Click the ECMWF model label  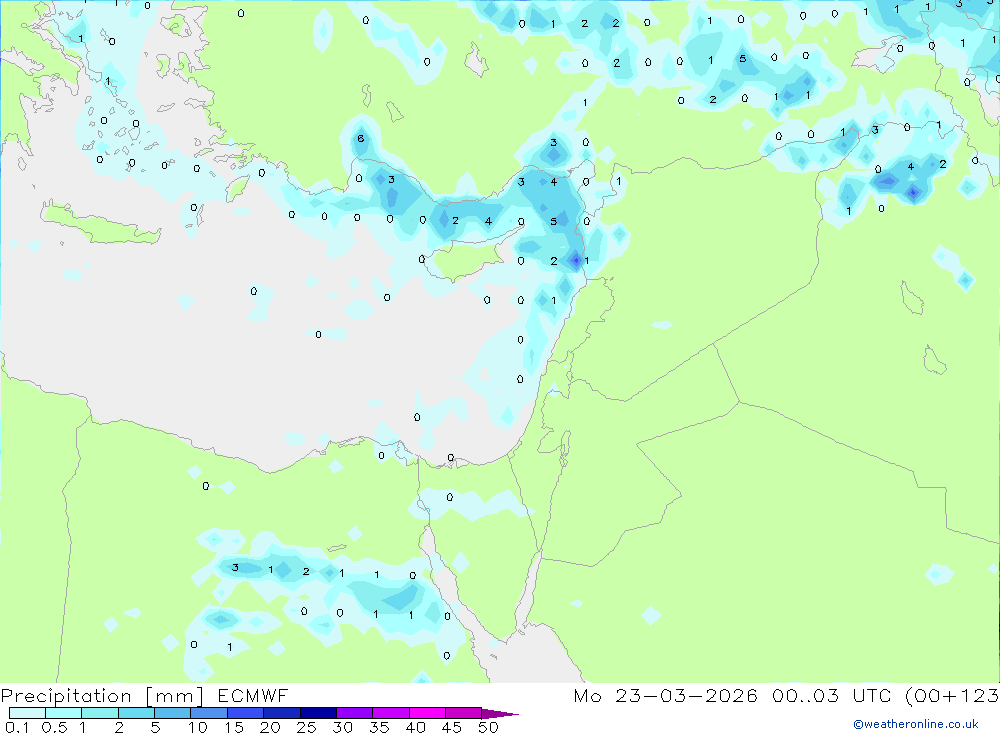pyautogui.click(x=253, y=696)
